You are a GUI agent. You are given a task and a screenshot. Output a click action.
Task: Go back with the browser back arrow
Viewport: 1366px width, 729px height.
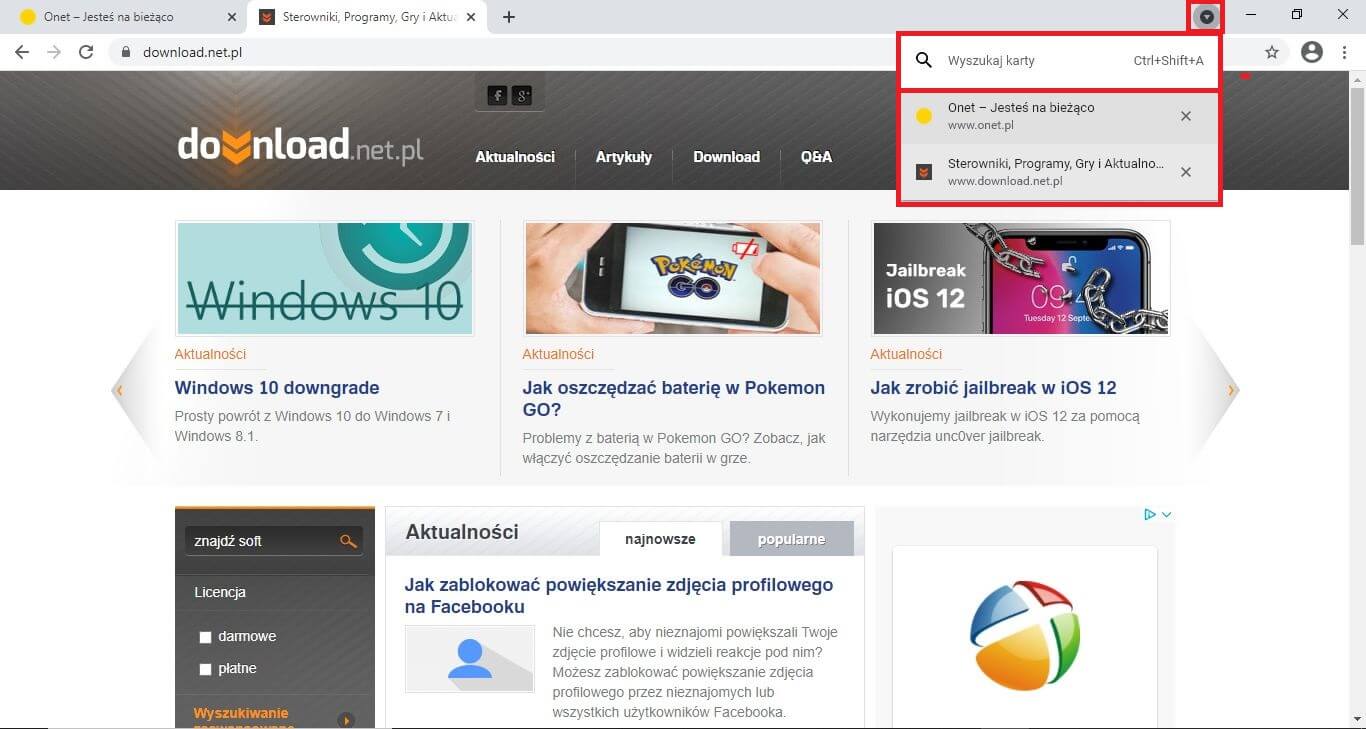click(x=22, y=52)
